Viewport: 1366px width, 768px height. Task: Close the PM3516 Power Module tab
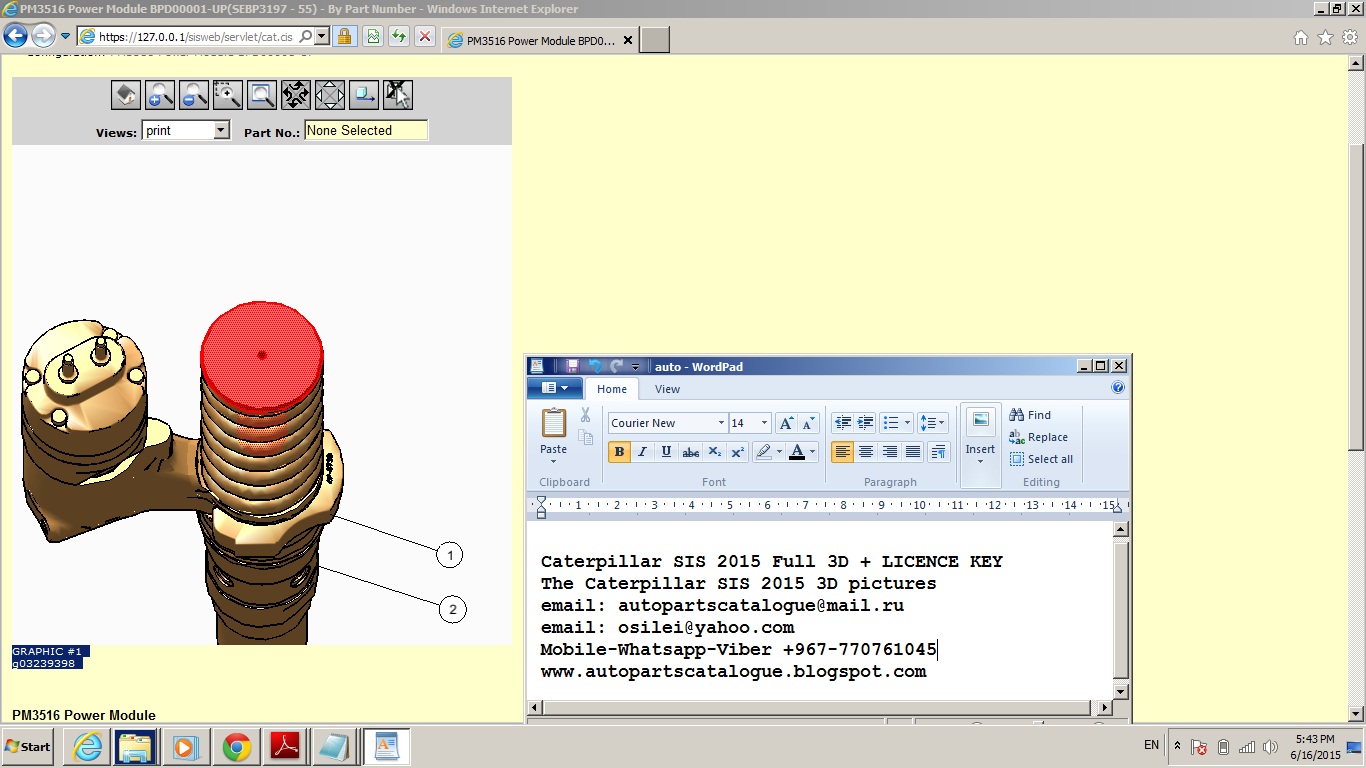628,41
